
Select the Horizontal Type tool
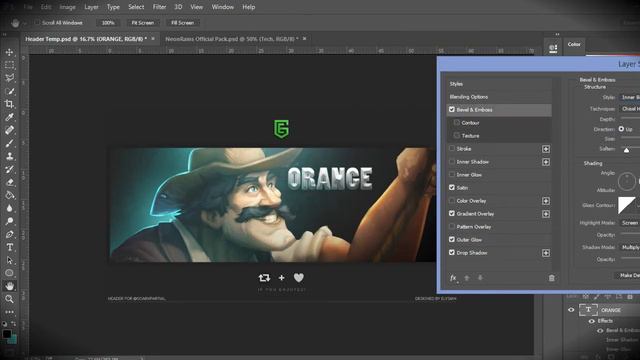coord(9,247)
